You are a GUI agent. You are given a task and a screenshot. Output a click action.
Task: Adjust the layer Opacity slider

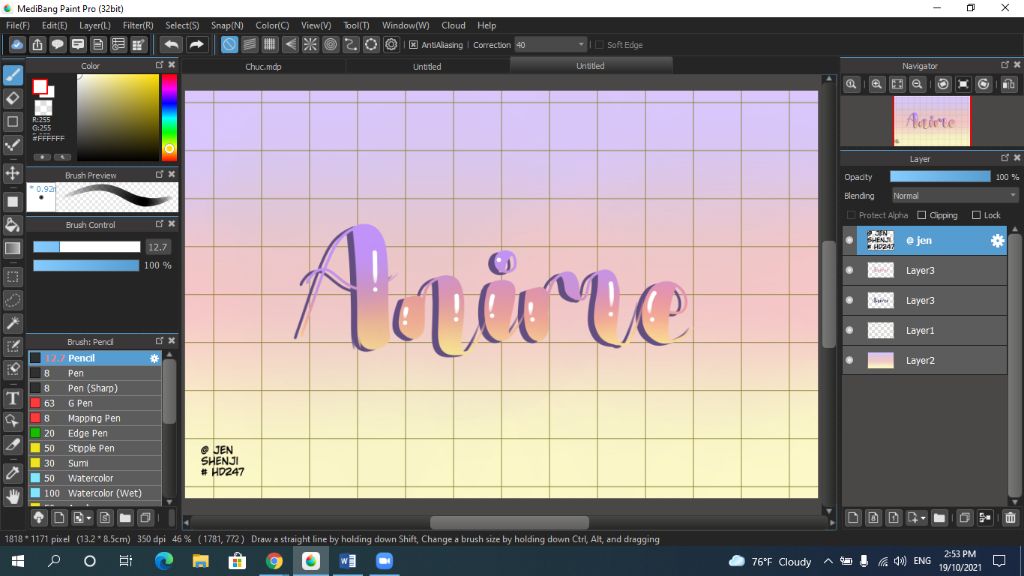coord(940,177)
